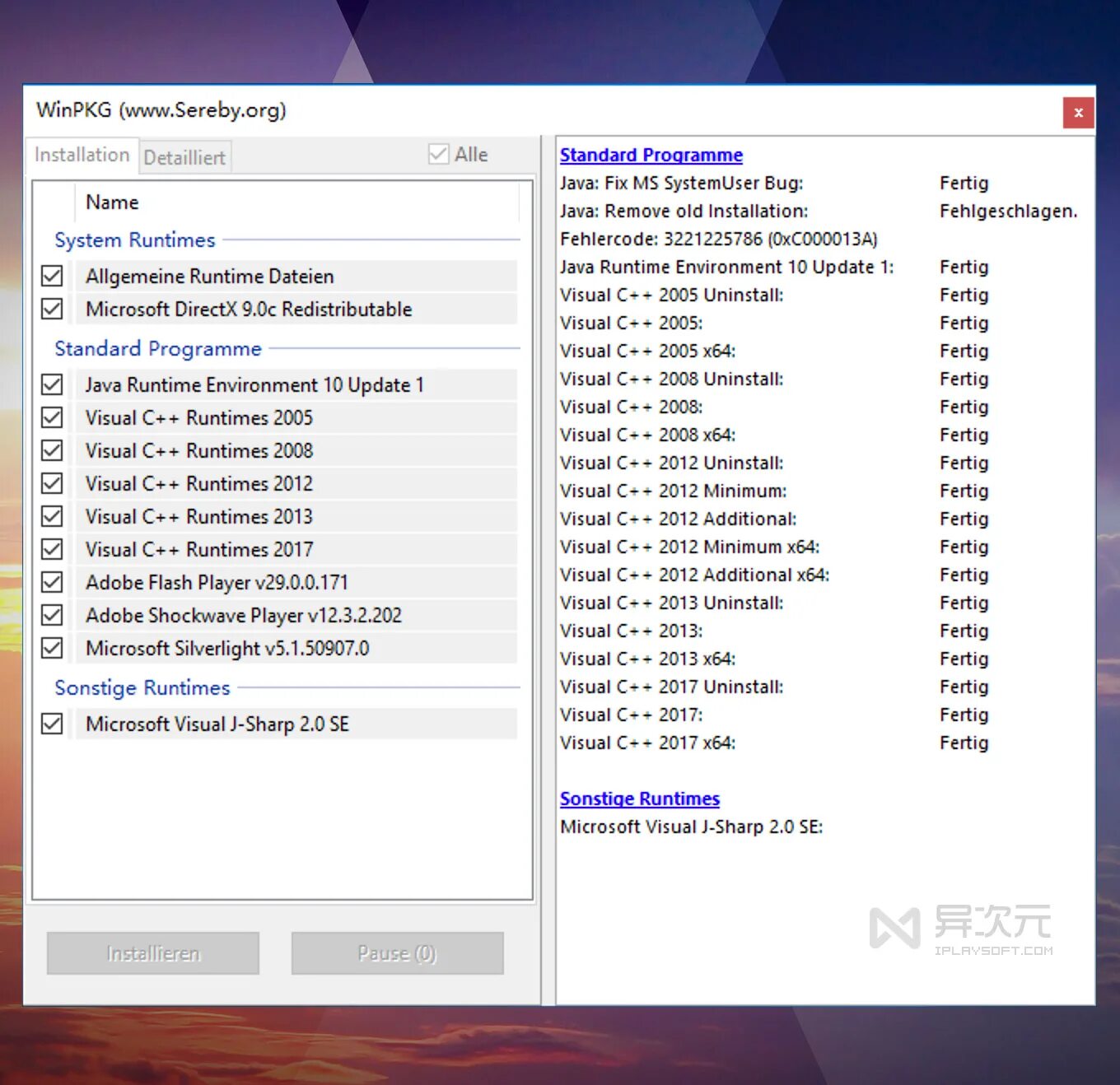Toggle Microsoft Visual J-Sharp 2.0 SE checkbox

coord(52,724)
